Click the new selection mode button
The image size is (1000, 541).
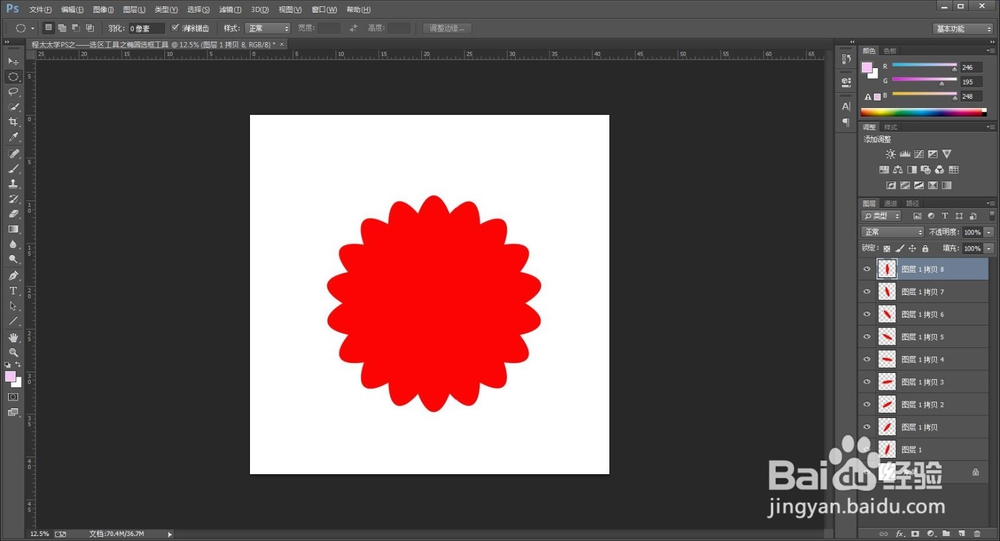point(48,28)
